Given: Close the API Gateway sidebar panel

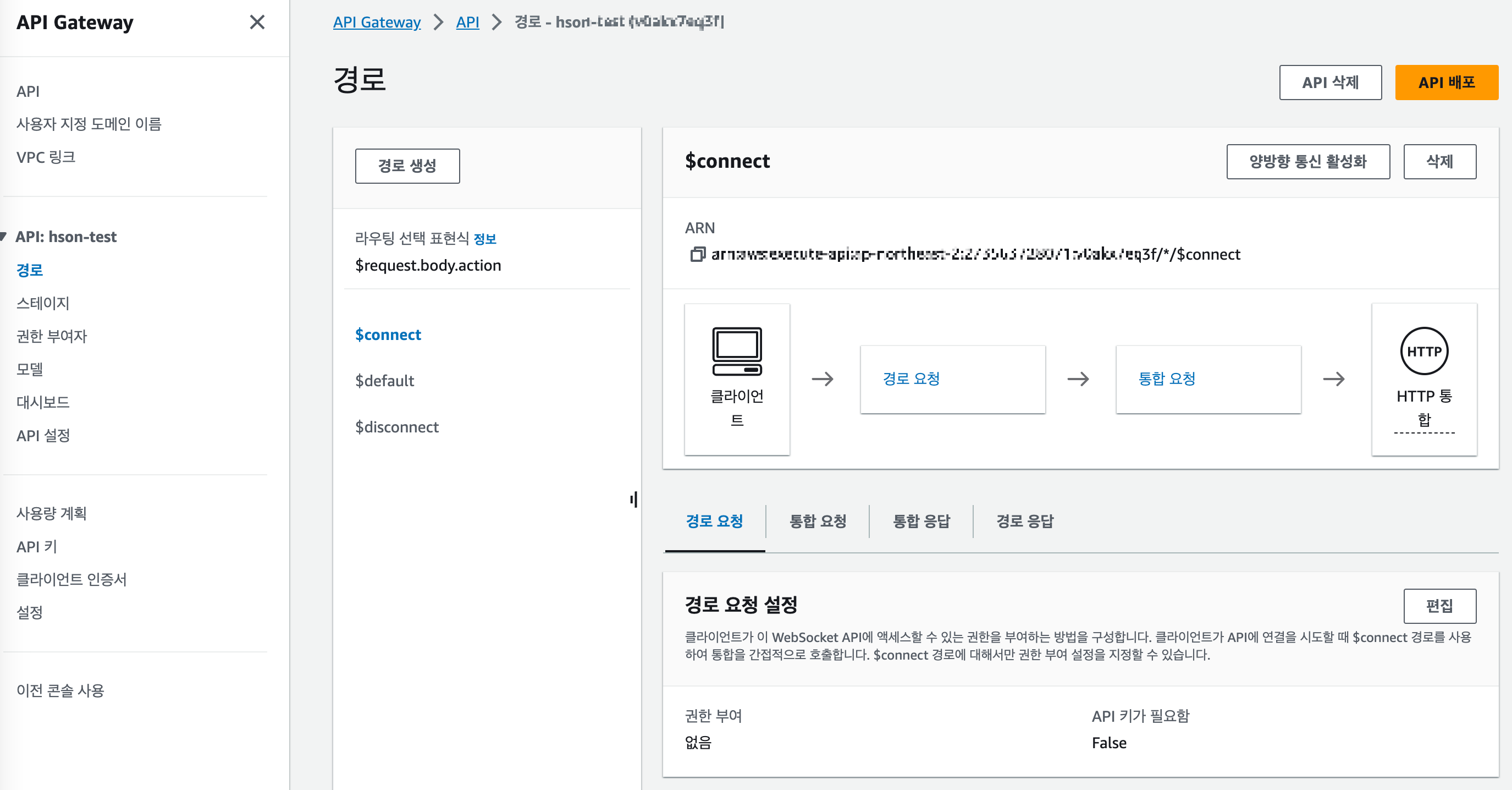Looking at the screenshot, I should [x=257, y=23].
